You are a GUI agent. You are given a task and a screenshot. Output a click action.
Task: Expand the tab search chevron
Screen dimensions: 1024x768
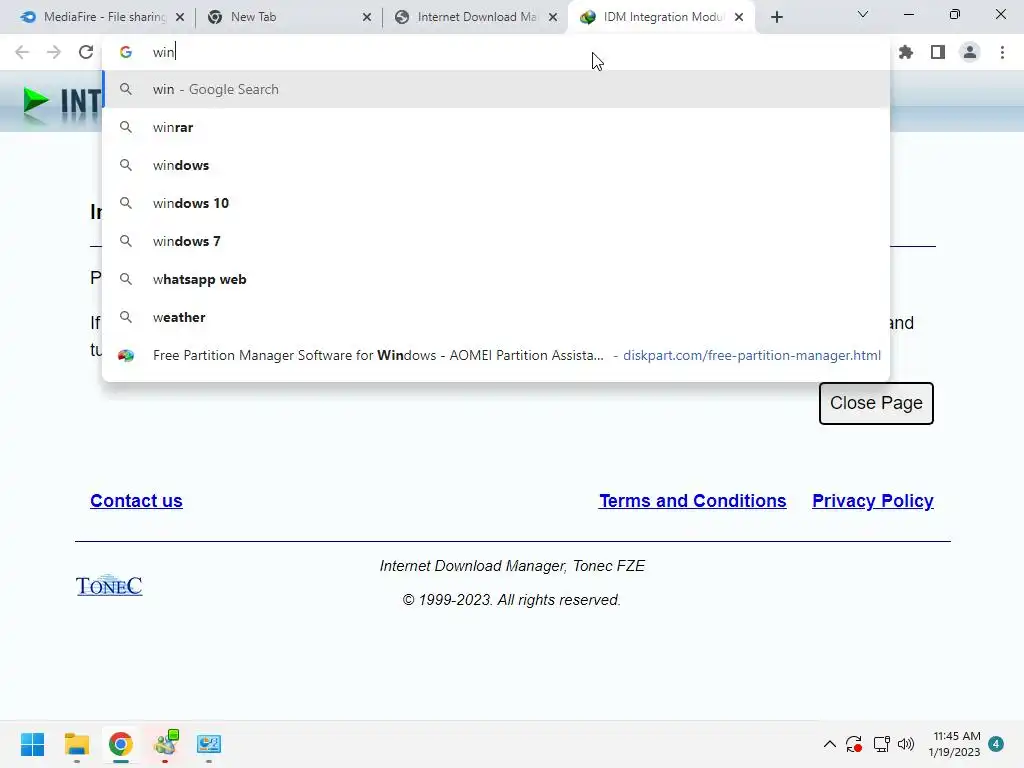pyautogui.click(x=863, y=14)
